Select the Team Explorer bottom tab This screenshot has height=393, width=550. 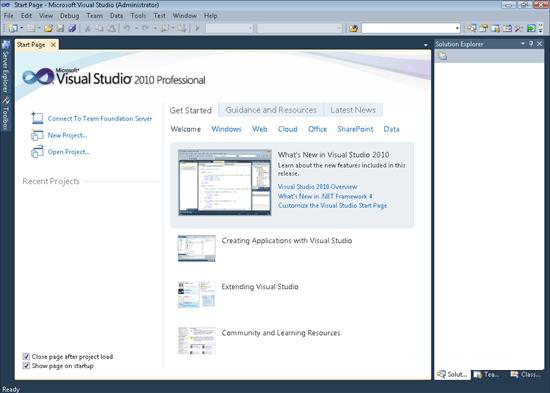click(x=488, y=375)
